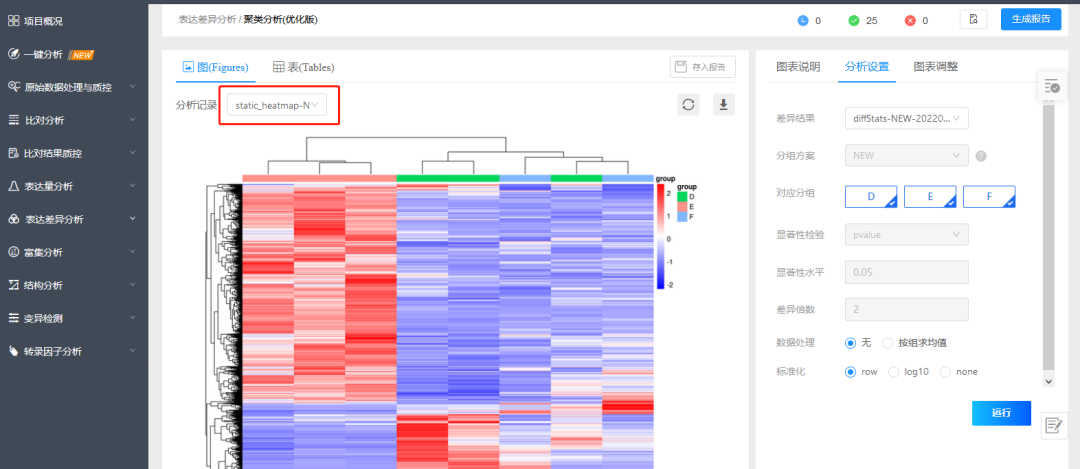Open the static_heatmap analysis record dropdown
Image resolution: width=1080 pixels, height=469 pixels.
[277, 105]
